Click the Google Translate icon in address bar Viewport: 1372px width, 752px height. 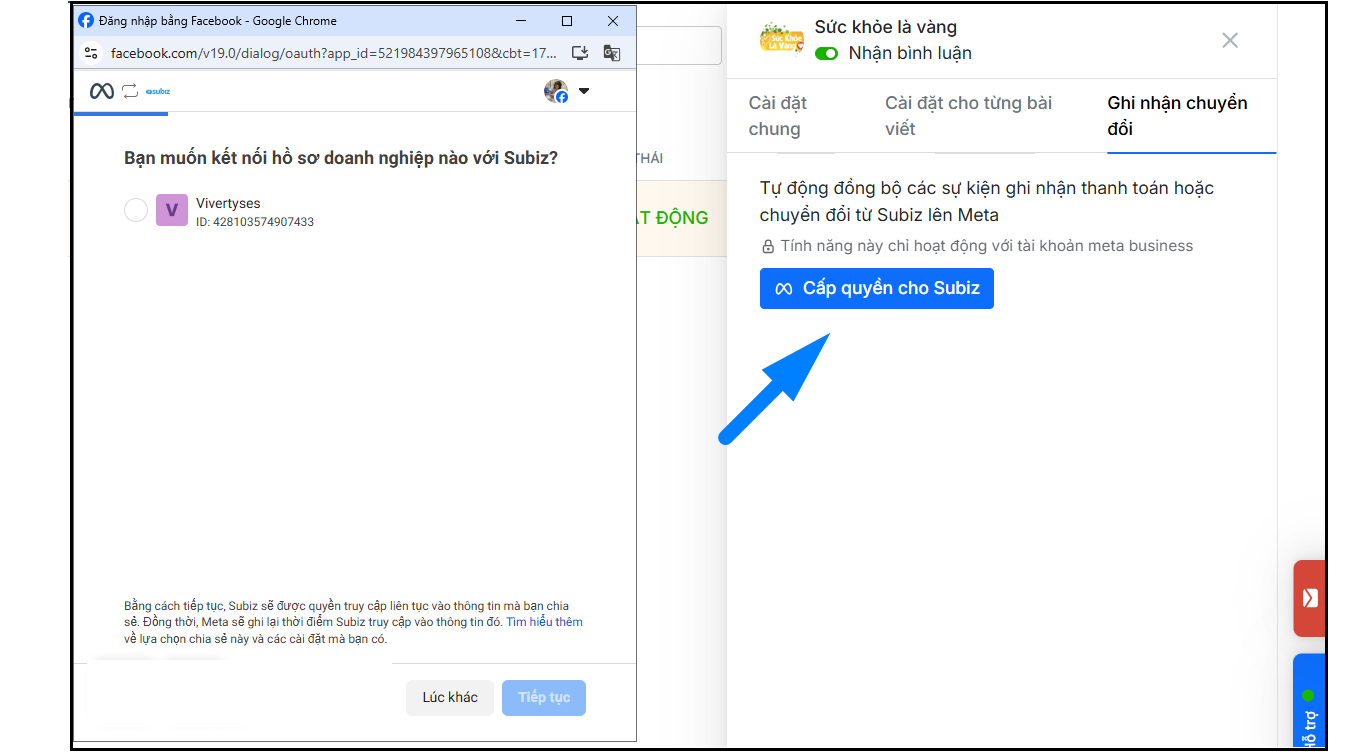[612, 53]
